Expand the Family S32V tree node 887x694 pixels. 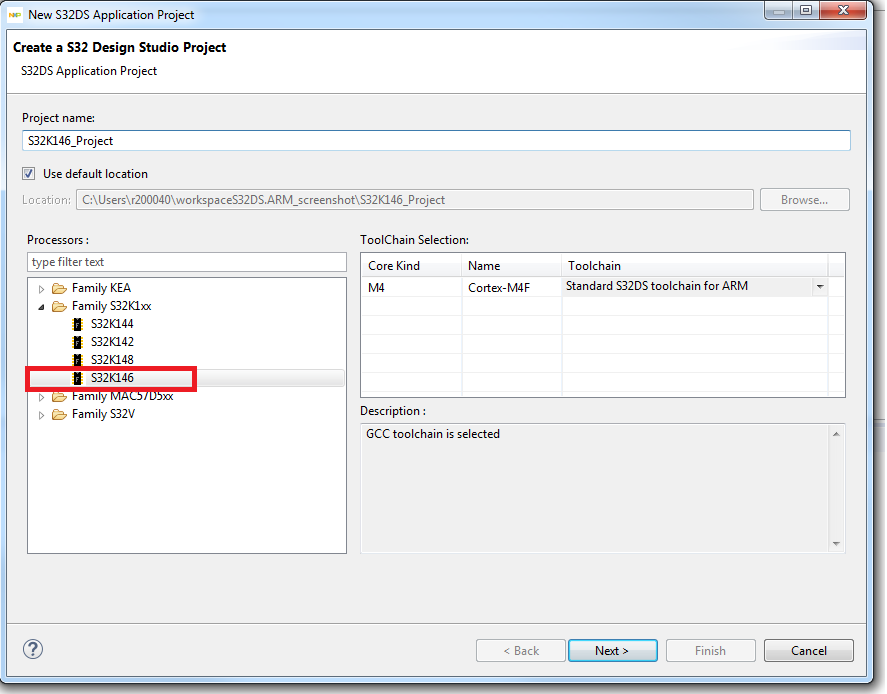click(41, 415)
